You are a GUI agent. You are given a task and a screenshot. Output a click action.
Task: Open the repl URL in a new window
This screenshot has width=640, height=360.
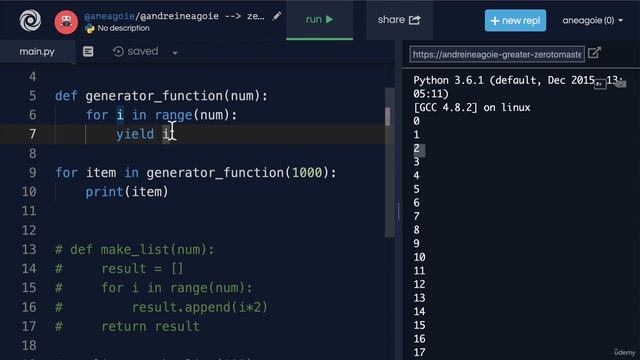pyautogui.click(x=594, y=53)
